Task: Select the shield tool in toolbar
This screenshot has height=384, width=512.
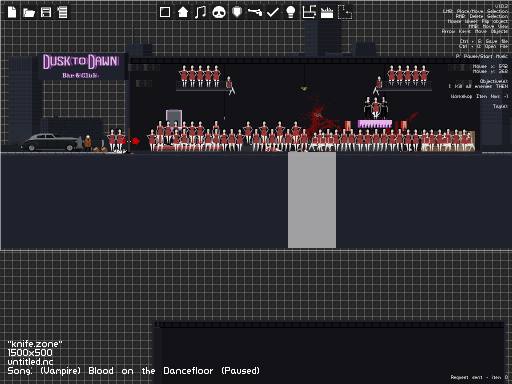Action: 237,12
